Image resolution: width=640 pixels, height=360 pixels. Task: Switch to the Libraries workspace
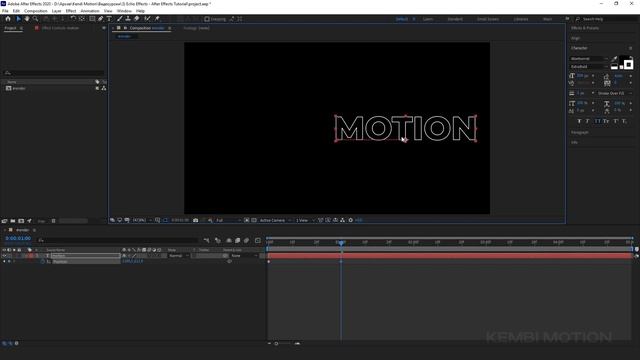pos(521,19)
